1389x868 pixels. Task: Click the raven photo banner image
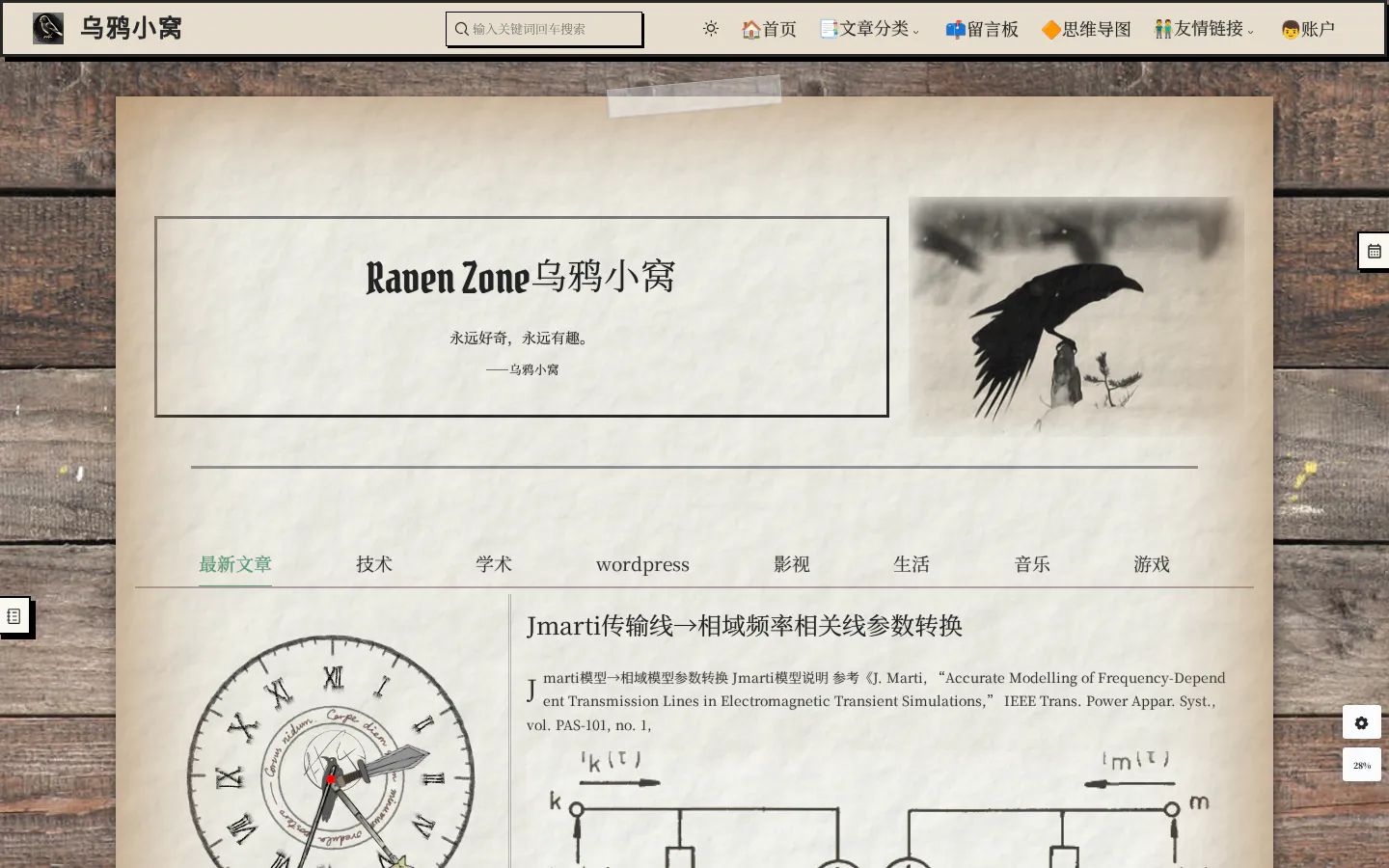coord(1076,316)
